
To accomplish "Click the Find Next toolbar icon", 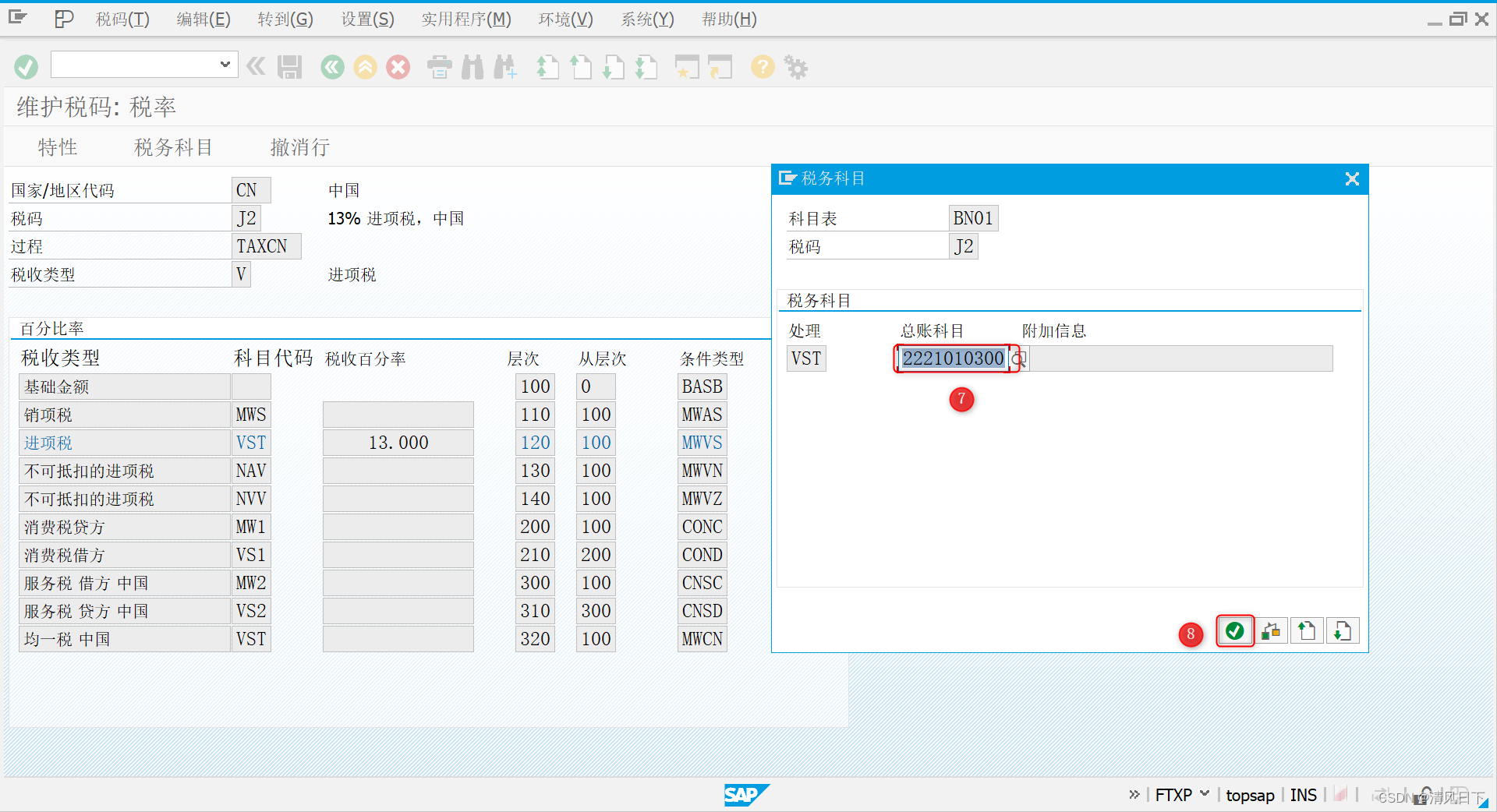I will pos(505,67).
